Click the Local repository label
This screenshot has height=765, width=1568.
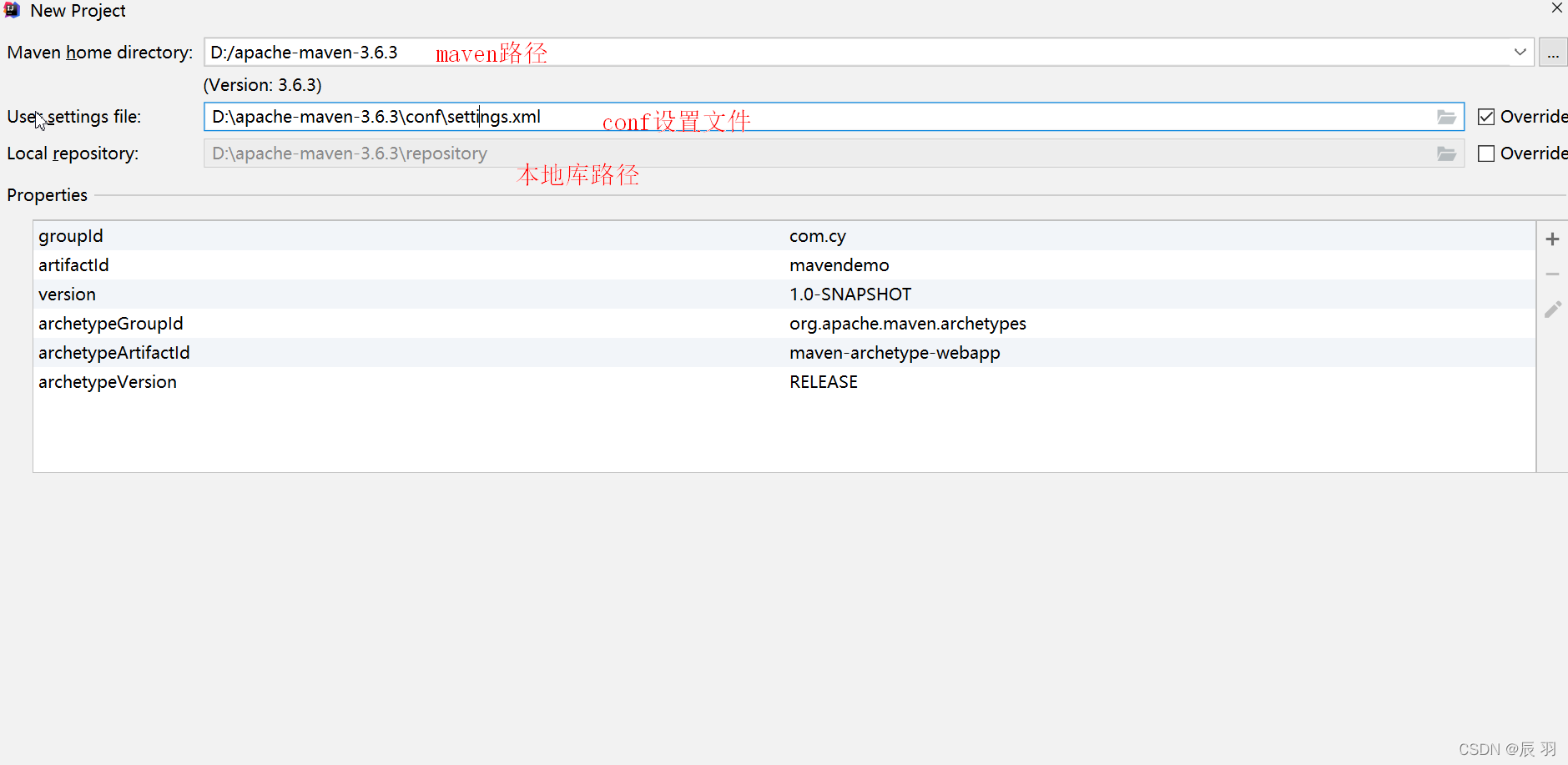pos(73,154)
